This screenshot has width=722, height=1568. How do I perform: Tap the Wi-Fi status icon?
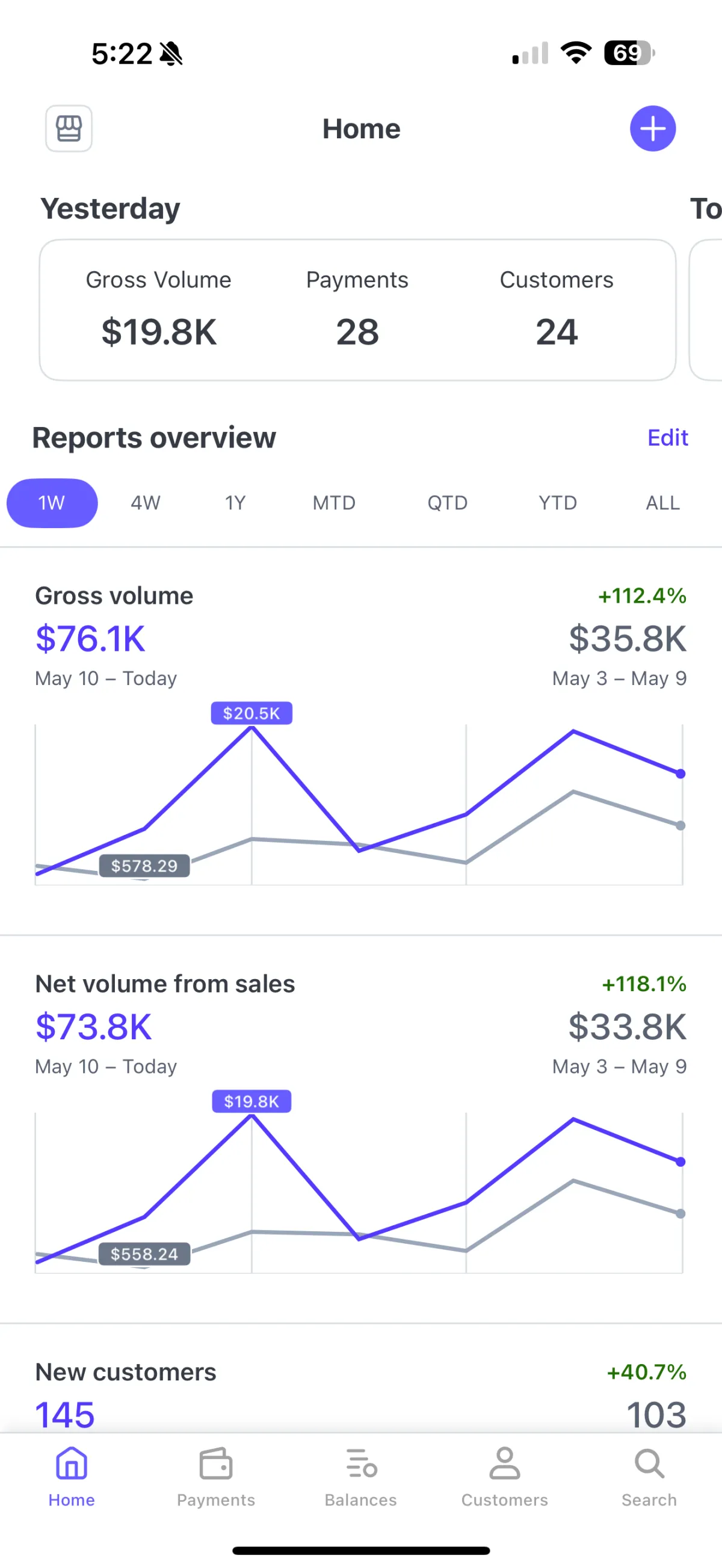pyautogui.click(x=576, y=53)
